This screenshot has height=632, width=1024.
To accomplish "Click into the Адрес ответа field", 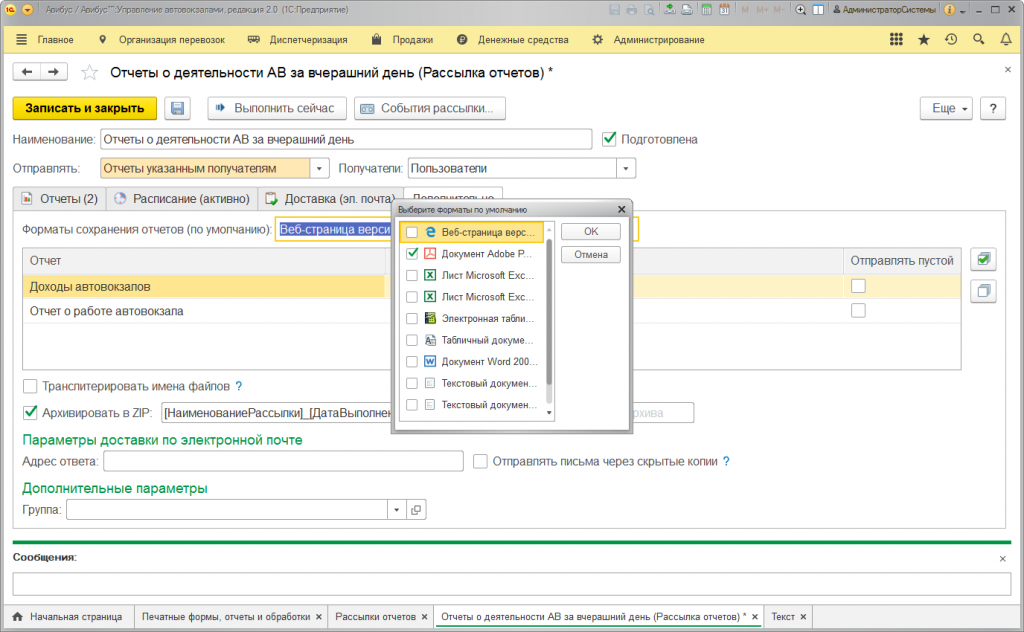I will click(283, 461).
